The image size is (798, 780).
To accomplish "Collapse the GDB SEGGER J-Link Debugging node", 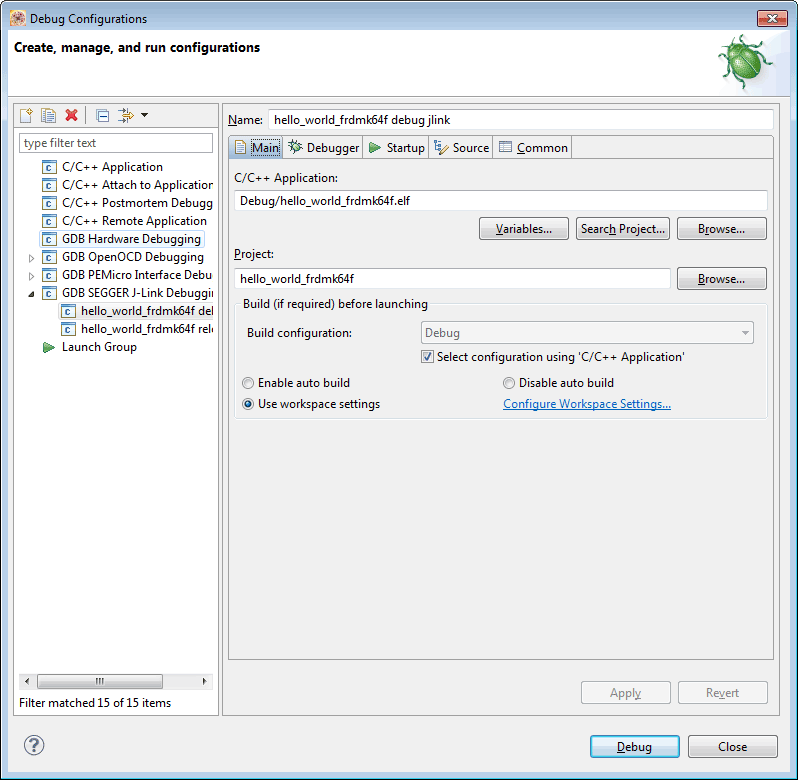I will click(x=31, y=294).
